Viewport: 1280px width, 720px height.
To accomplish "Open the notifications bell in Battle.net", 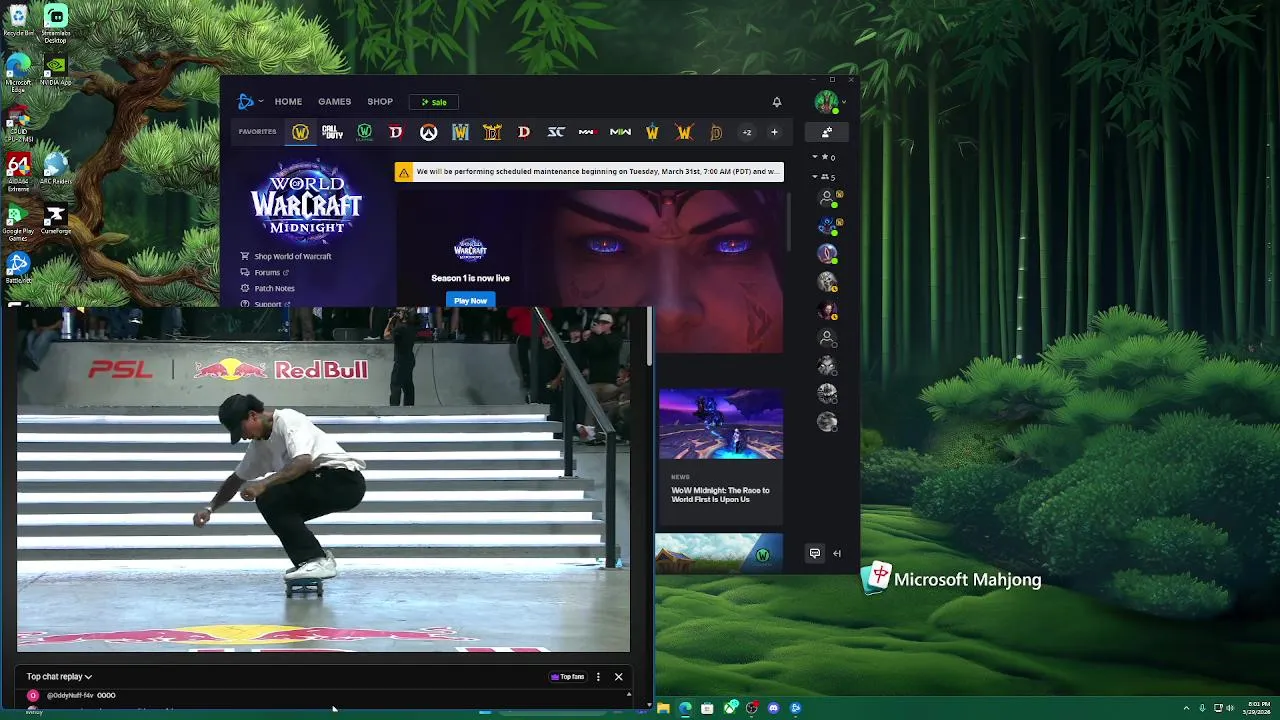I will (776, 101).
